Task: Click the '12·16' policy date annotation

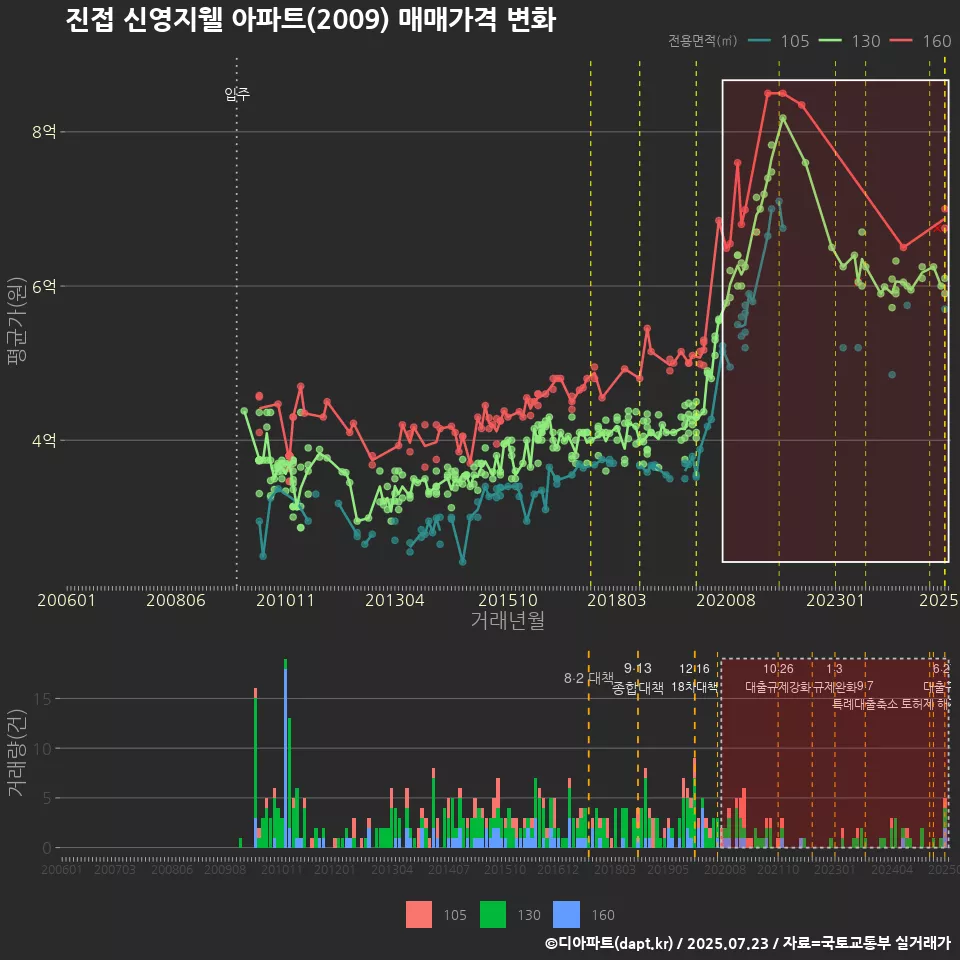Action: [694, 669]
